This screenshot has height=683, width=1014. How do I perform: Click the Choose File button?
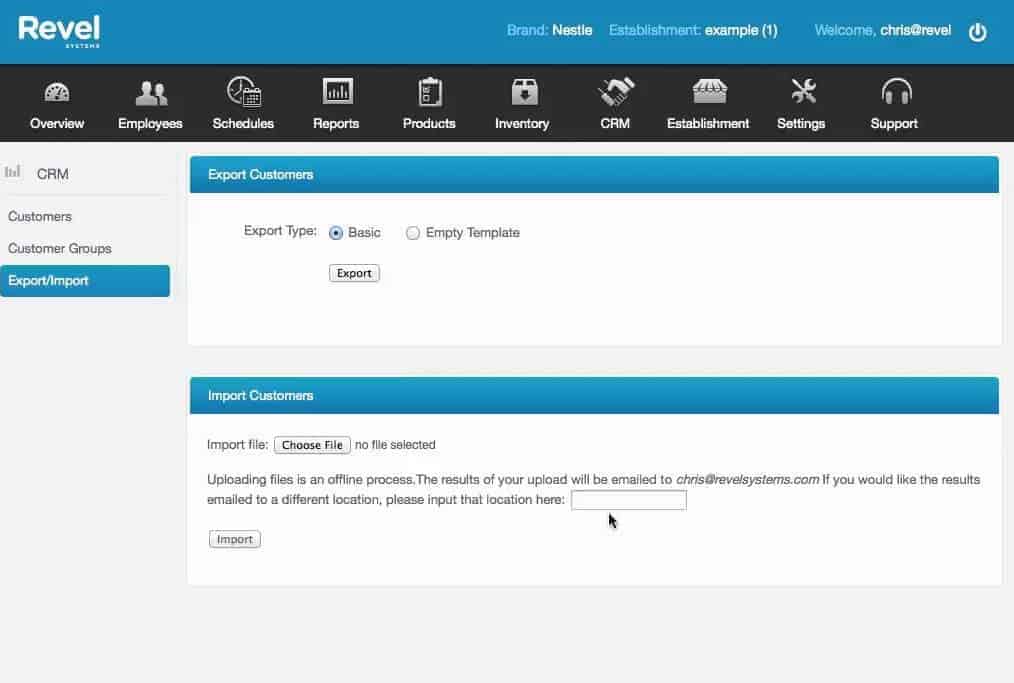pyautogui.click(x=312, y=445)
